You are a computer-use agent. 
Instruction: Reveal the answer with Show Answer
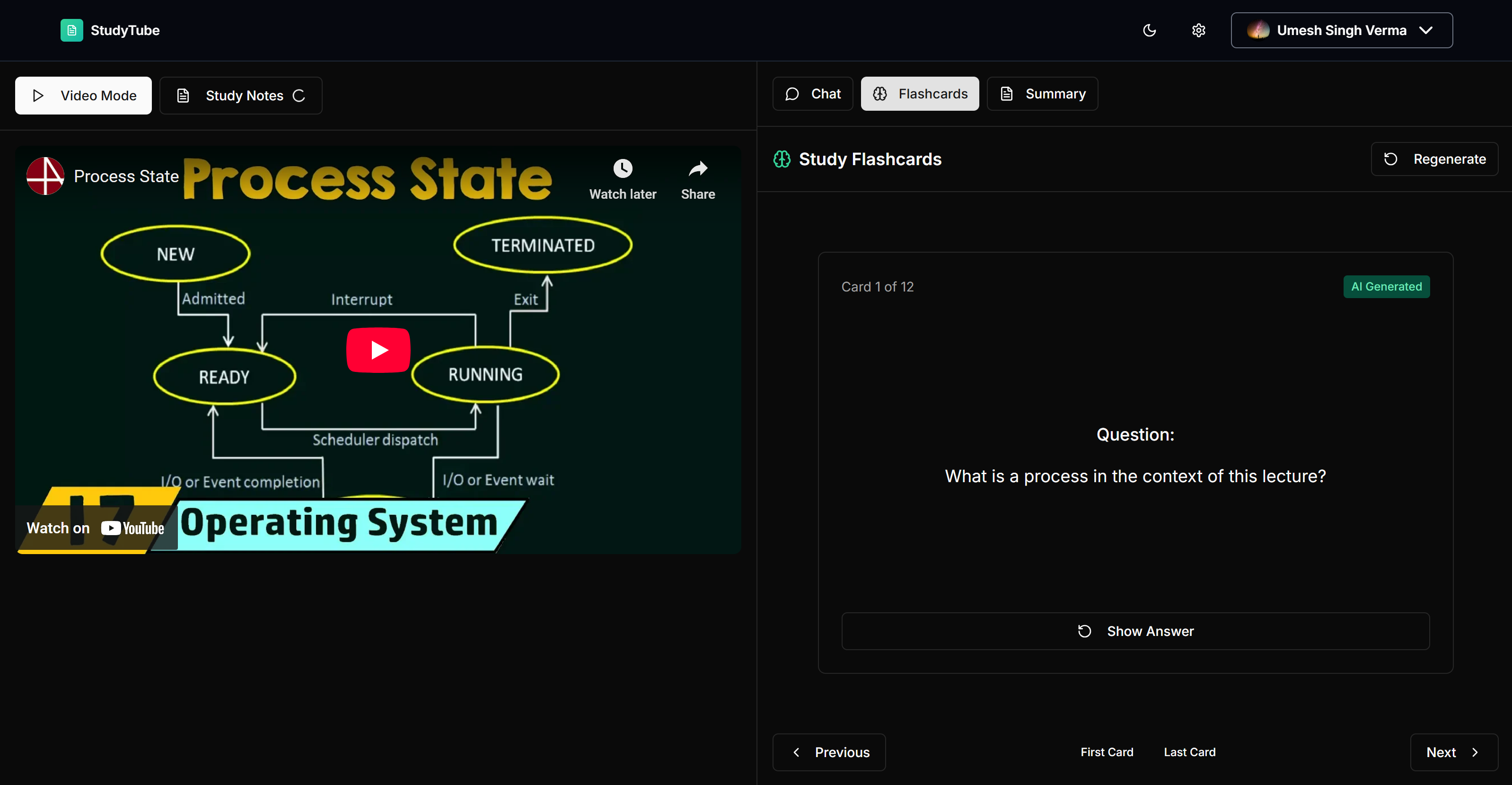pyautogui.click(x=1135, y=631)
